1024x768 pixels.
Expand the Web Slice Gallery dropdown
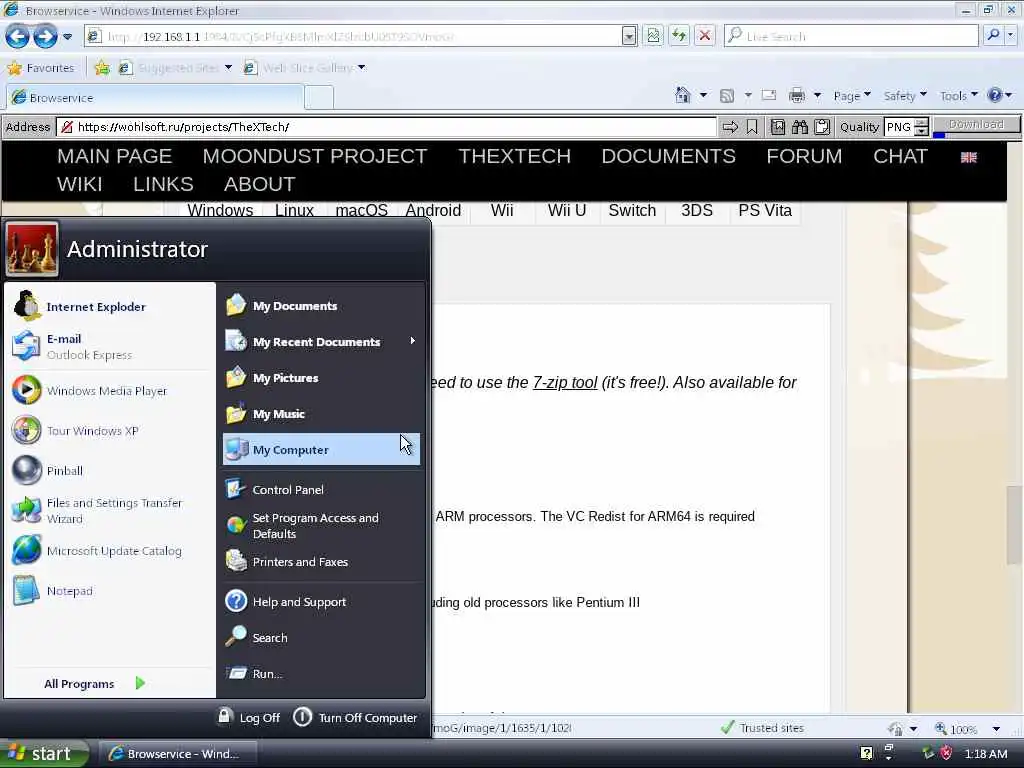tap(362, 68)
